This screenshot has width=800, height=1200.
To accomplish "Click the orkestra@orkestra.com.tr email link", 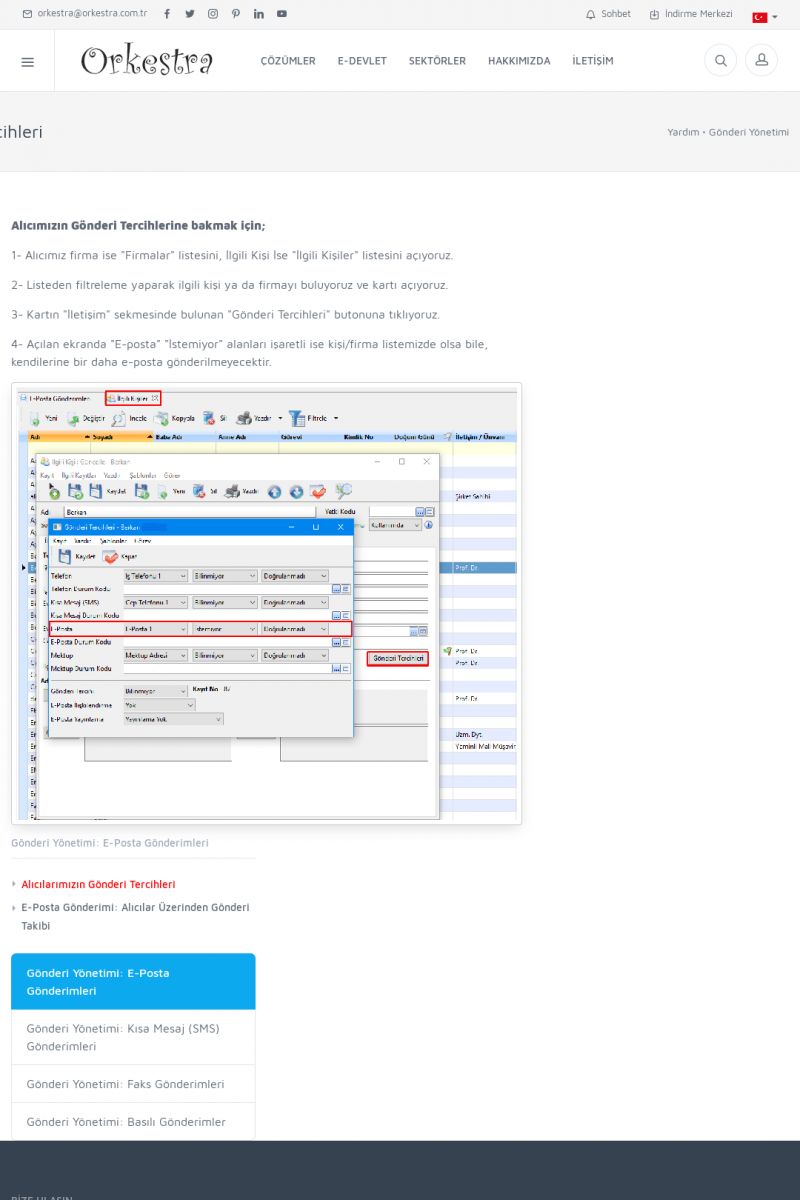I will [x=85, y=14].
